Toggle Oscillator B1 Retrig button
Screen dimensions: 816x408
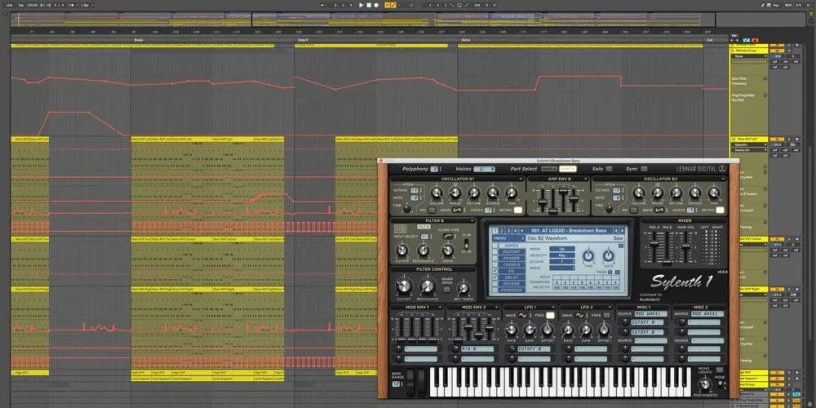(518, 210)
